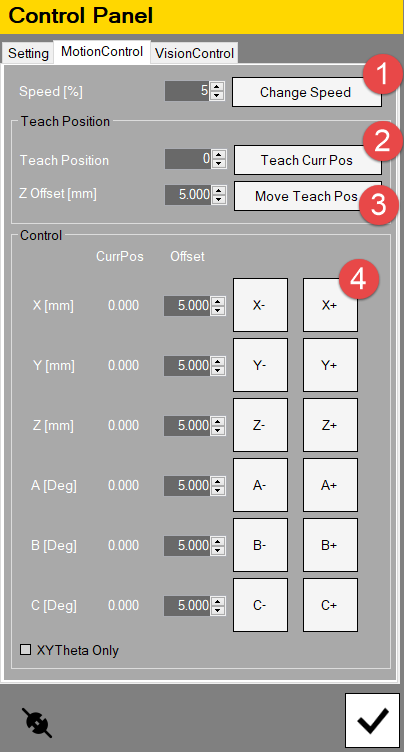Screen dimensions: 404x752
Task: Click the C+ rotation button
Action: tap(330, 605)
